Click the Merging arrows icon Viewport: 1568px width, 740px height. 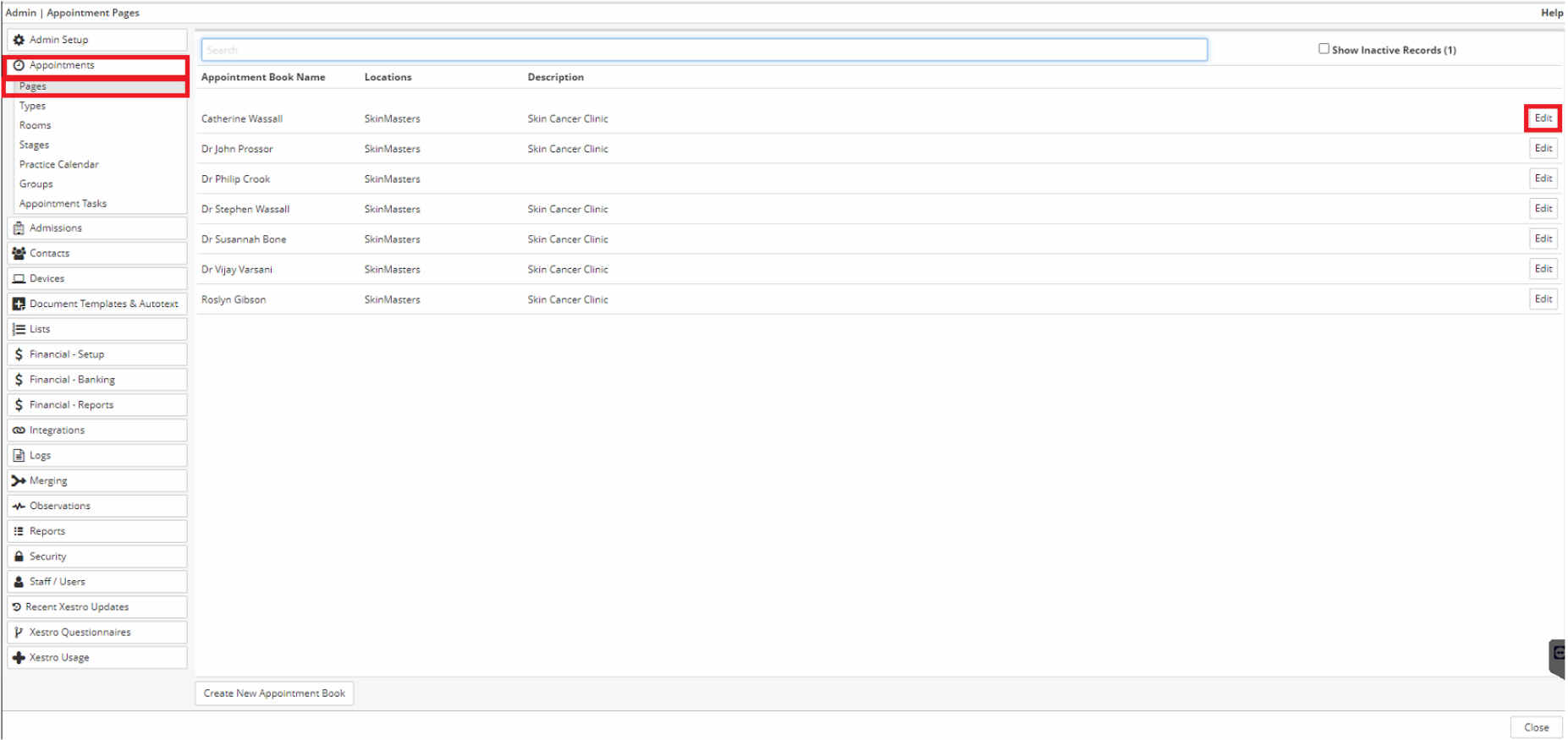tap(19, 481)
